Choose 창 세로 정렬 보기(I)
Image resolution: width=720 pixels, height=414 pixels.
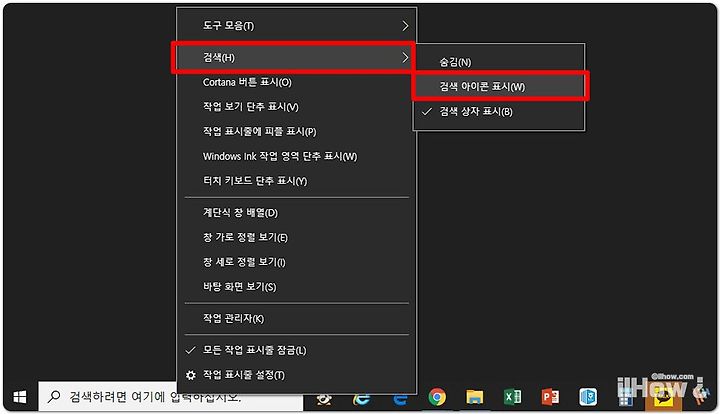point(297,262)
